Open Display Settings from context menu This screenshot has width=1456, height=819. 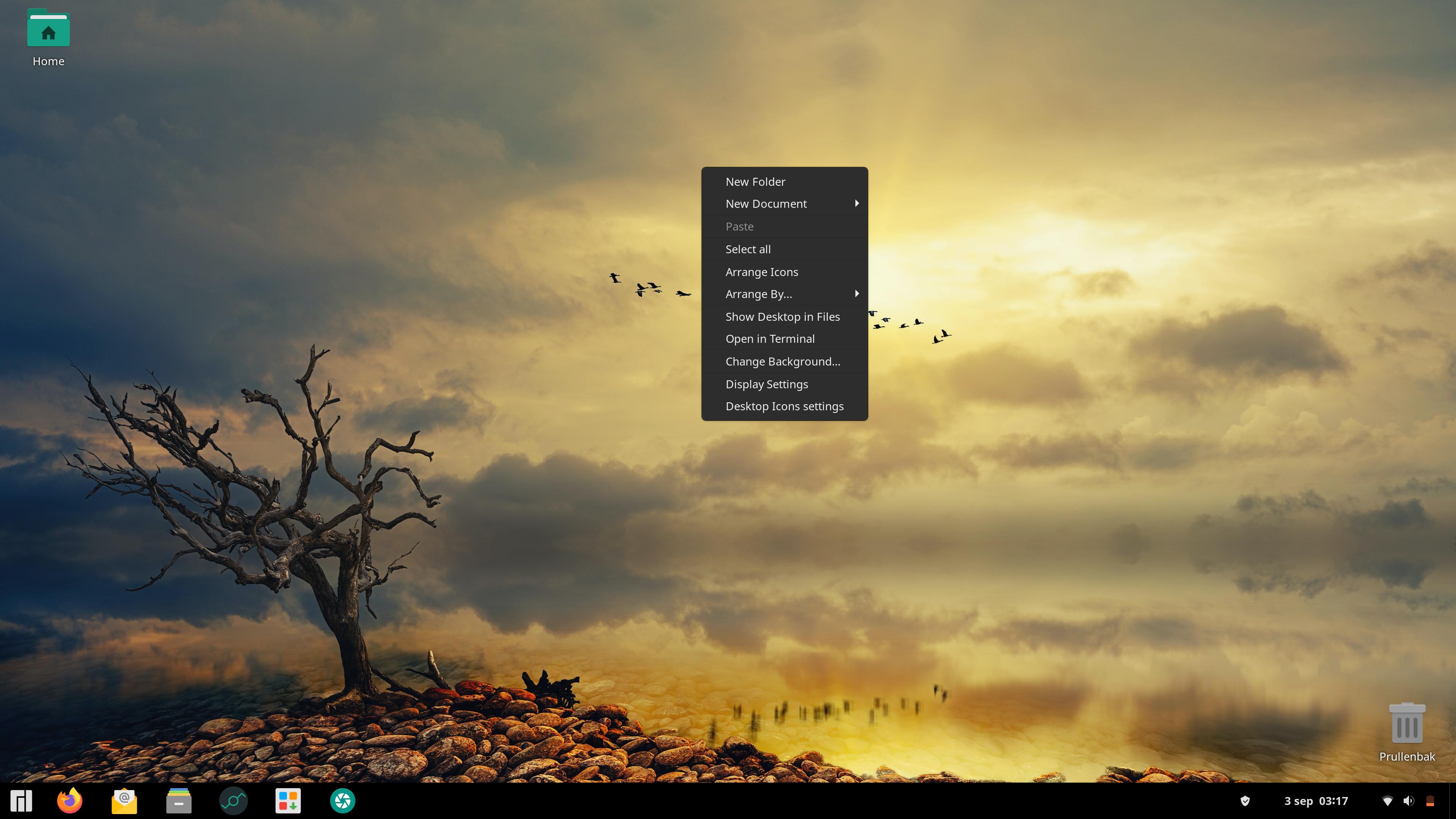tap(784, 384)
